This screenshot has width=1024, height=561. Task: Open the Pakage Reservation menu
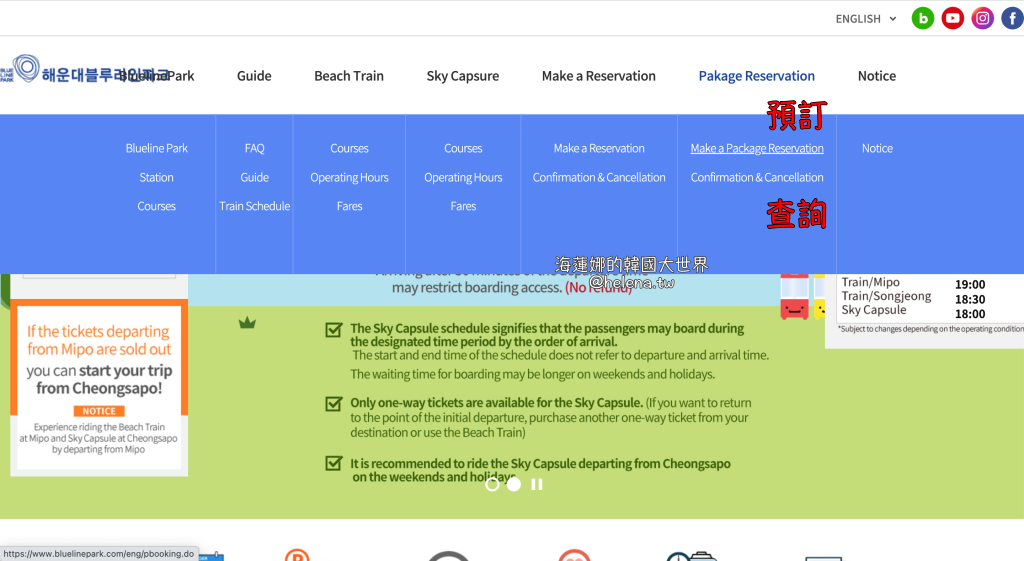pyautogui.click(x=756, y=76)
